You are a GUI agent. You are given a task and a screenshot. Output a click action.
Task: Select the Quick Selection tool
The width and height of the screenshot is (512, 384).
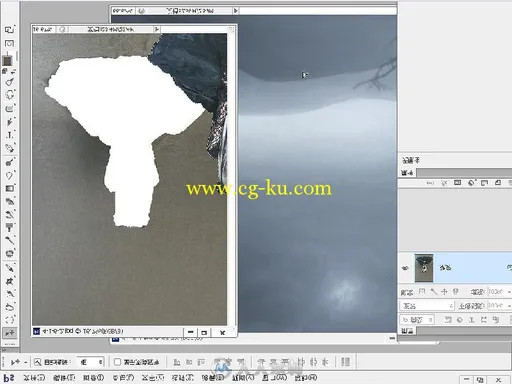(x=10, y=294)
